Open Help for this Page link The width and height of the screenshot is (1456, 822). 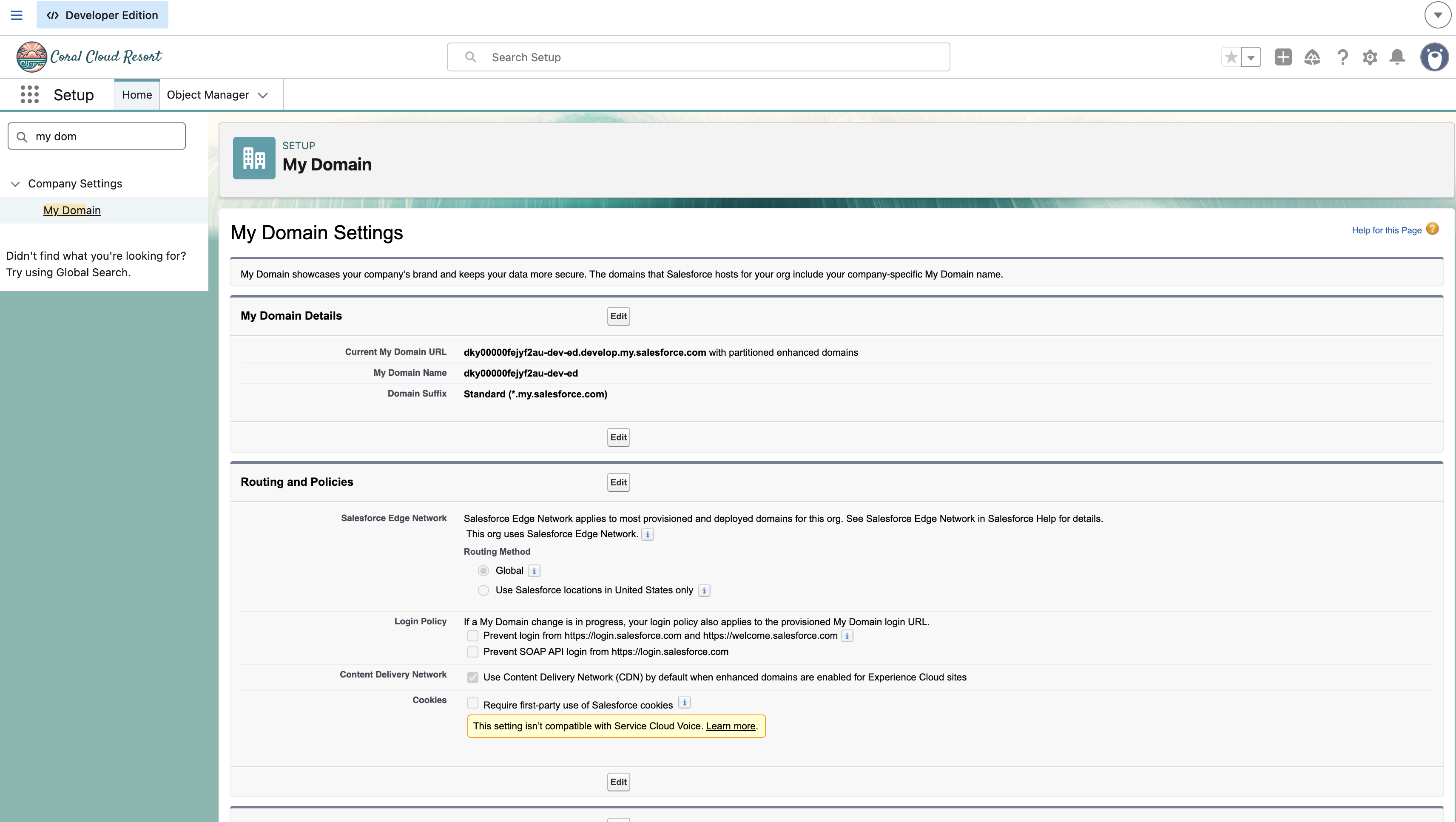tap(1387, 230)
